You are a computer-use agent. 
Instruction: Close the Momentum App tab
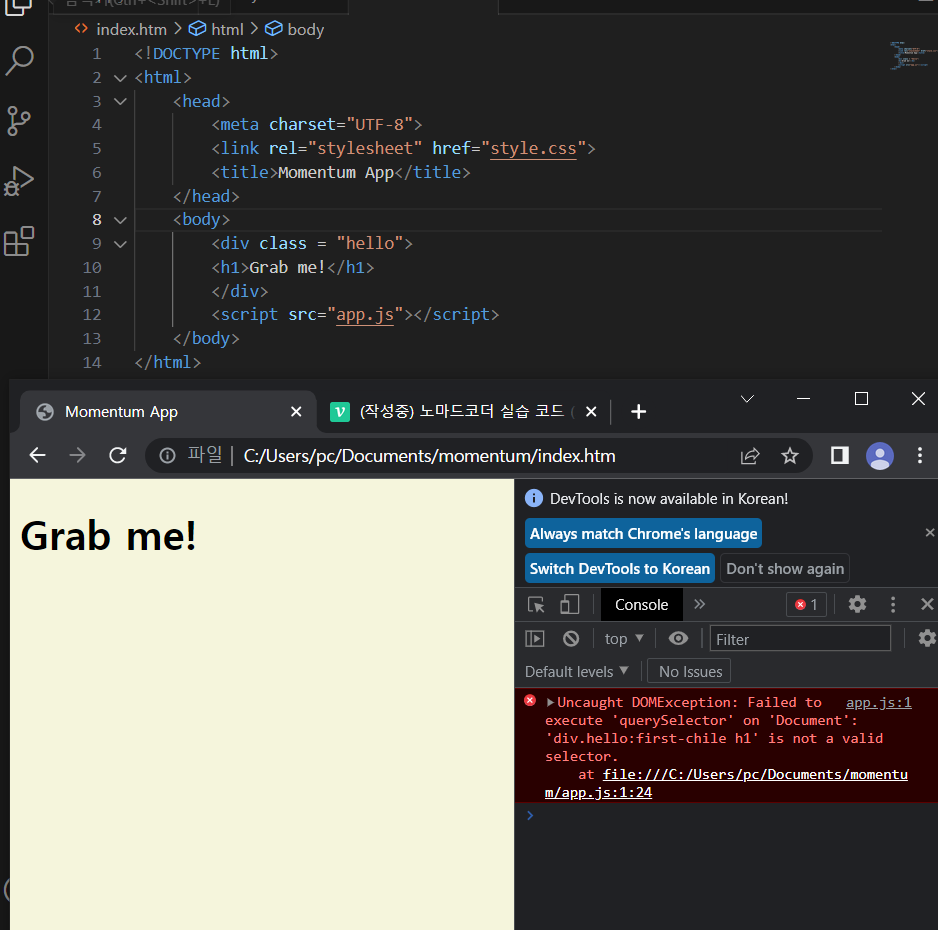click(296, 411)
